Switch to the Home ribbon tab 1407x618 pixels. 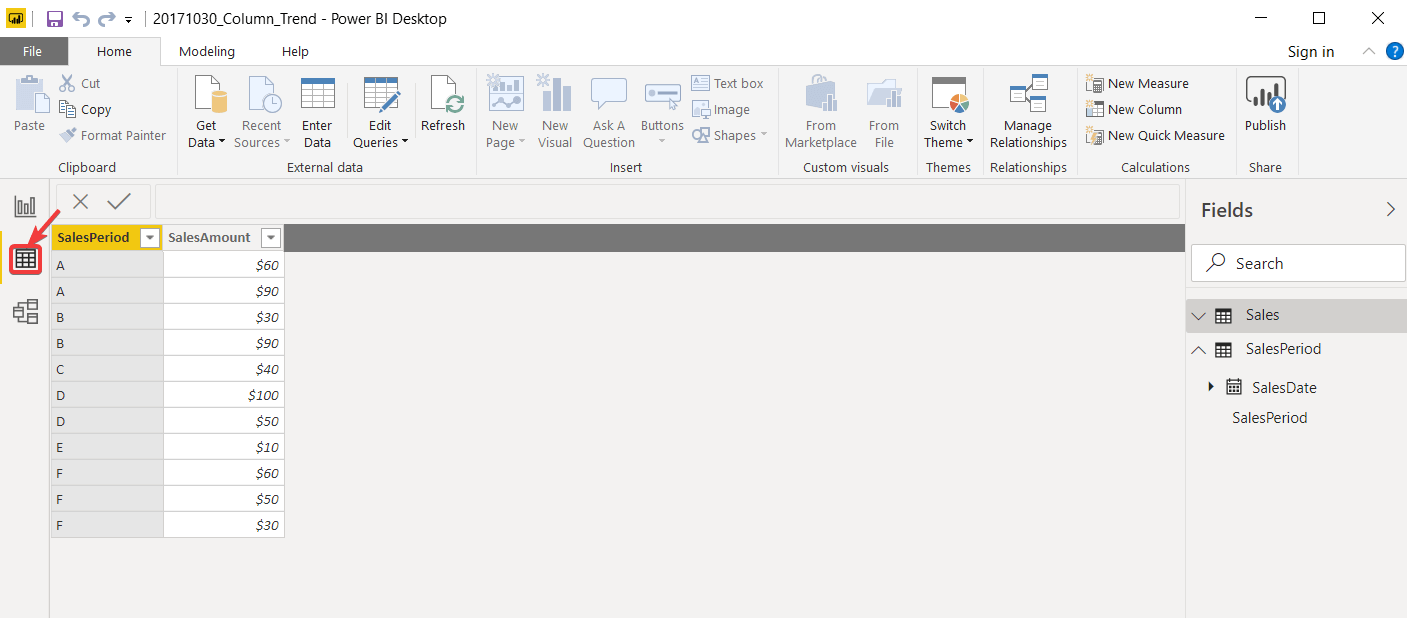tap(114, 51)
